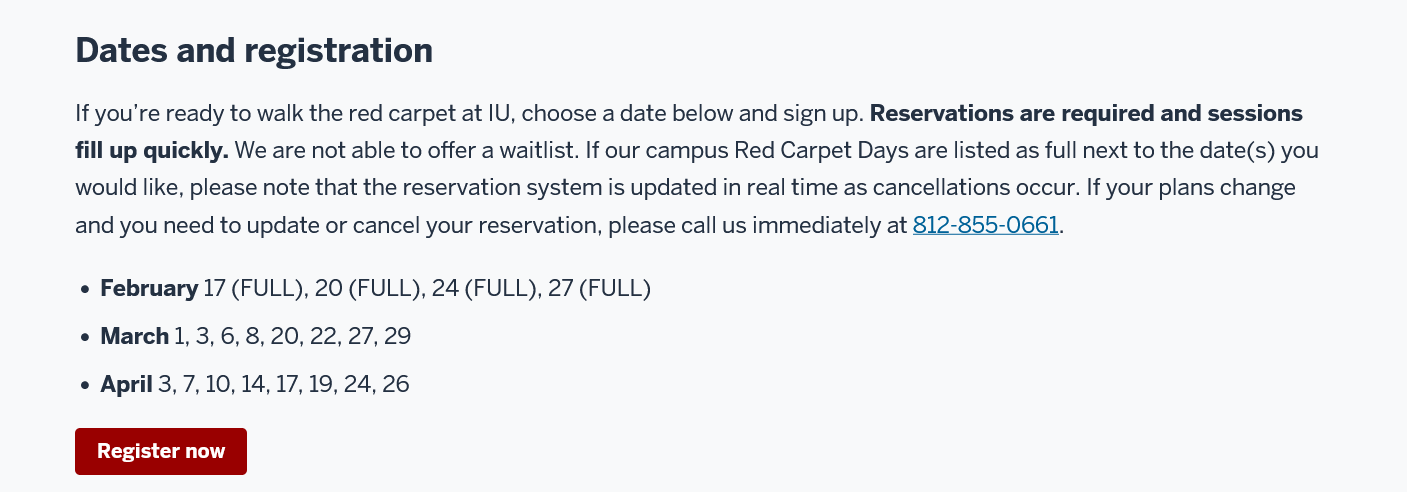This screenshot has width=1407, height=492.
Task: Click the bullet point before April
Action: pos(85,385)
